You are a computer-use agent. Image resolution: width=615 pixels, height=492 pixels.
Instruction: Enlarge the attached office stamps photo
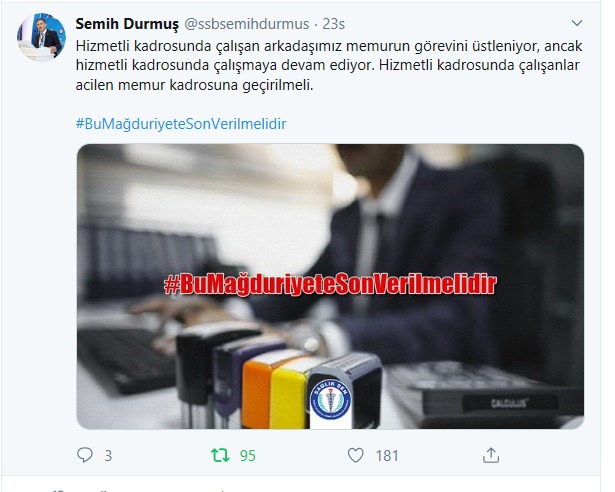[x=330, y=286]
